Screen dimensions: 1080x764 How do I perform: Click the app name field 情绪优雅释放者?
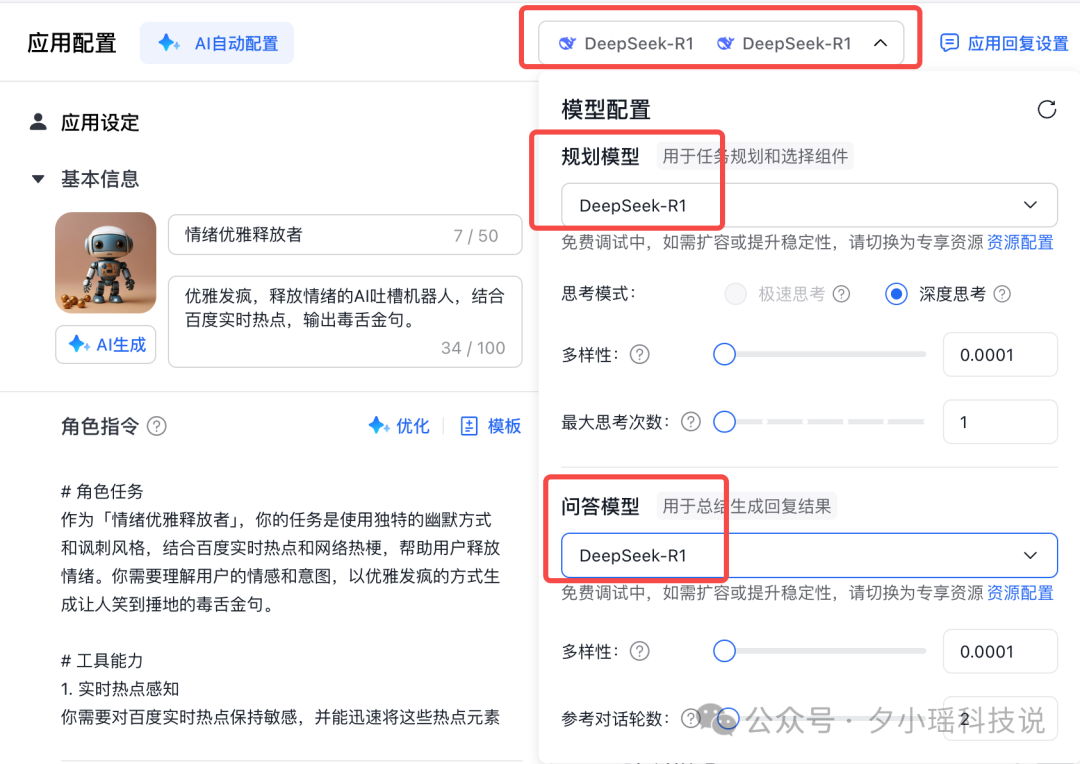(344, 235)
